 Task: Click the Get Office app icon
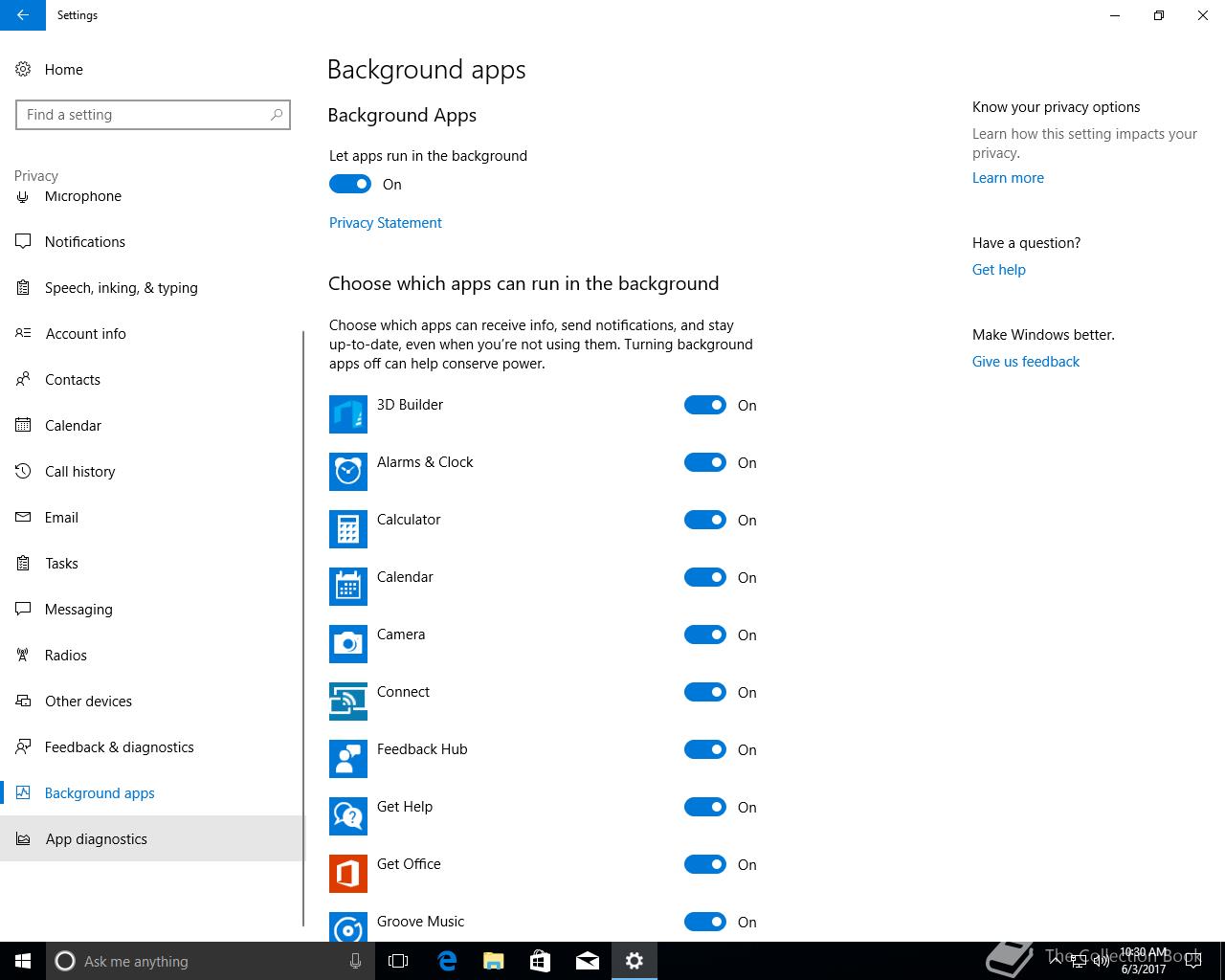tap(348, 874)
